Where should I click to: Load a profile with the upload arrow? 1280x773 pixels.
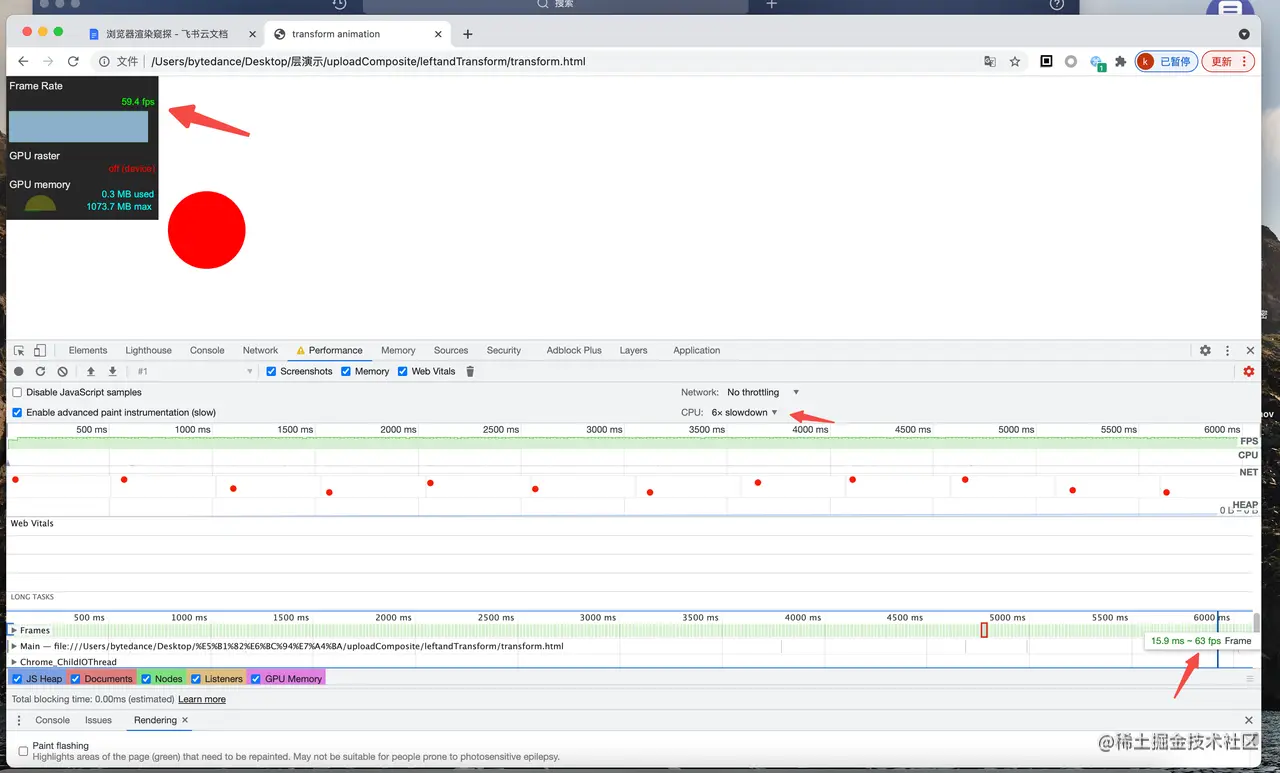pyautogui.click(x=91, y=371)
